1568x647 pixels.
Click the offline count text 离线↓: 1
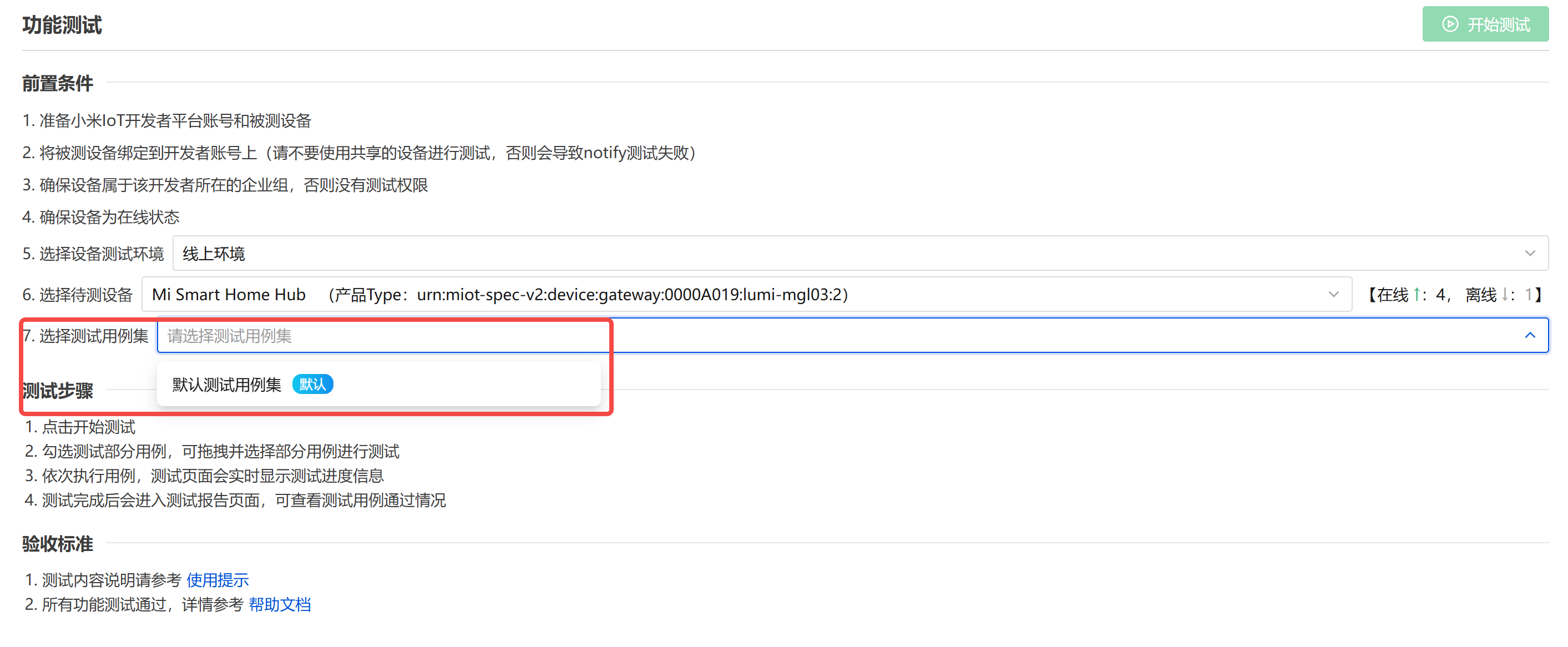coord(1499,295)
